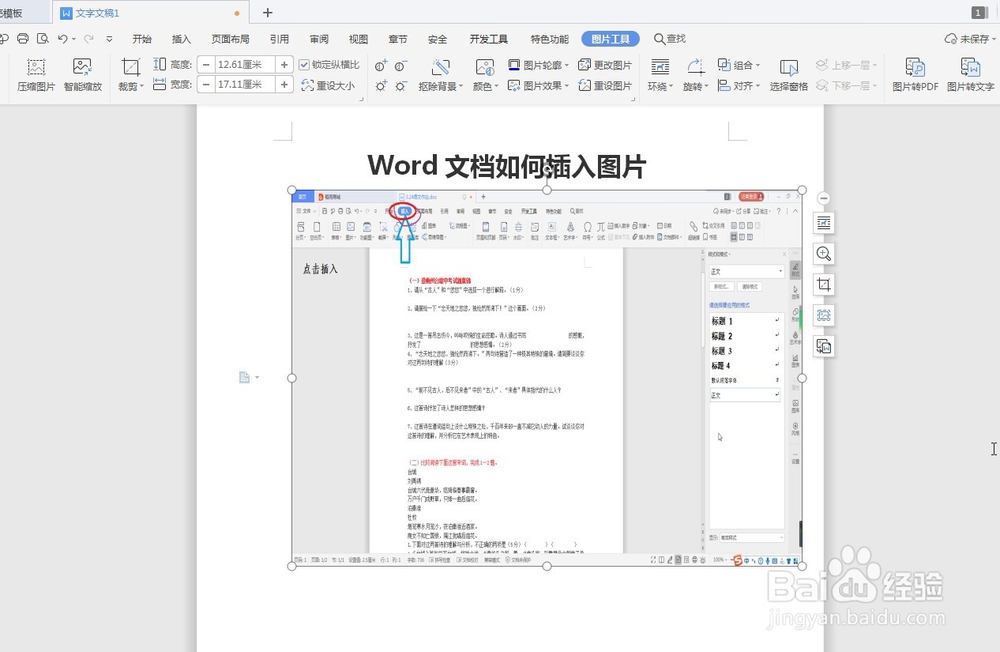Click the 查找 (Find) button
This screenshot has width=1000, height=652.
click(671, 38)
